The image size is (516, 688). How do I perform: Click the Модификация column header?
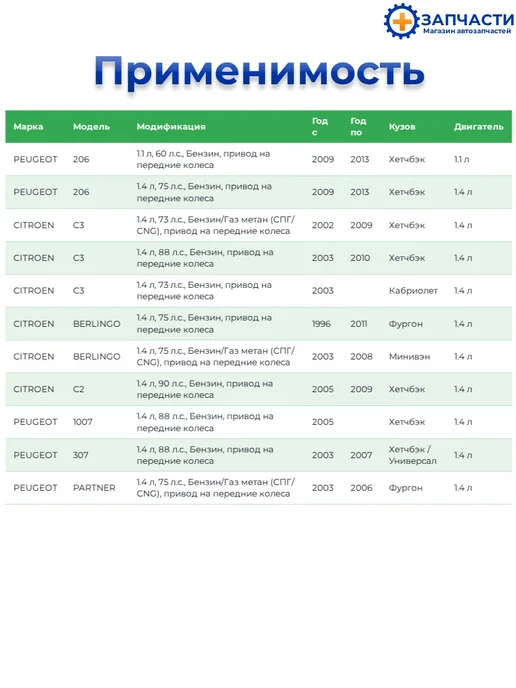tap(171, 127)
